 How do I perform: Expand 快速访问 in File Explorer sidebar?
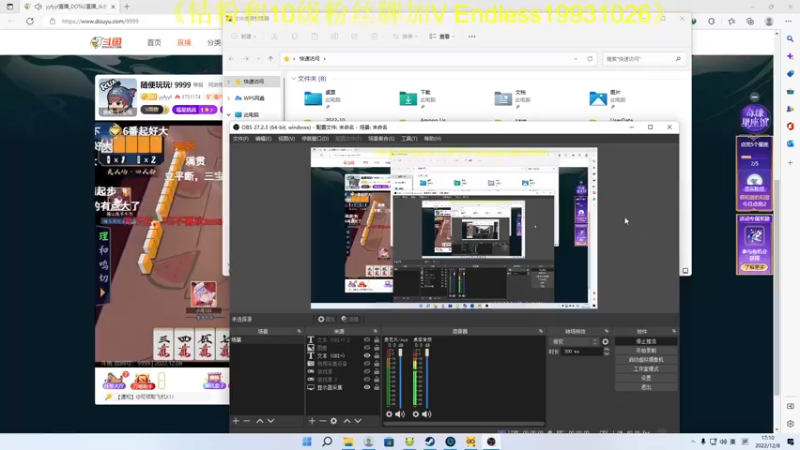[x=229, y=82]
